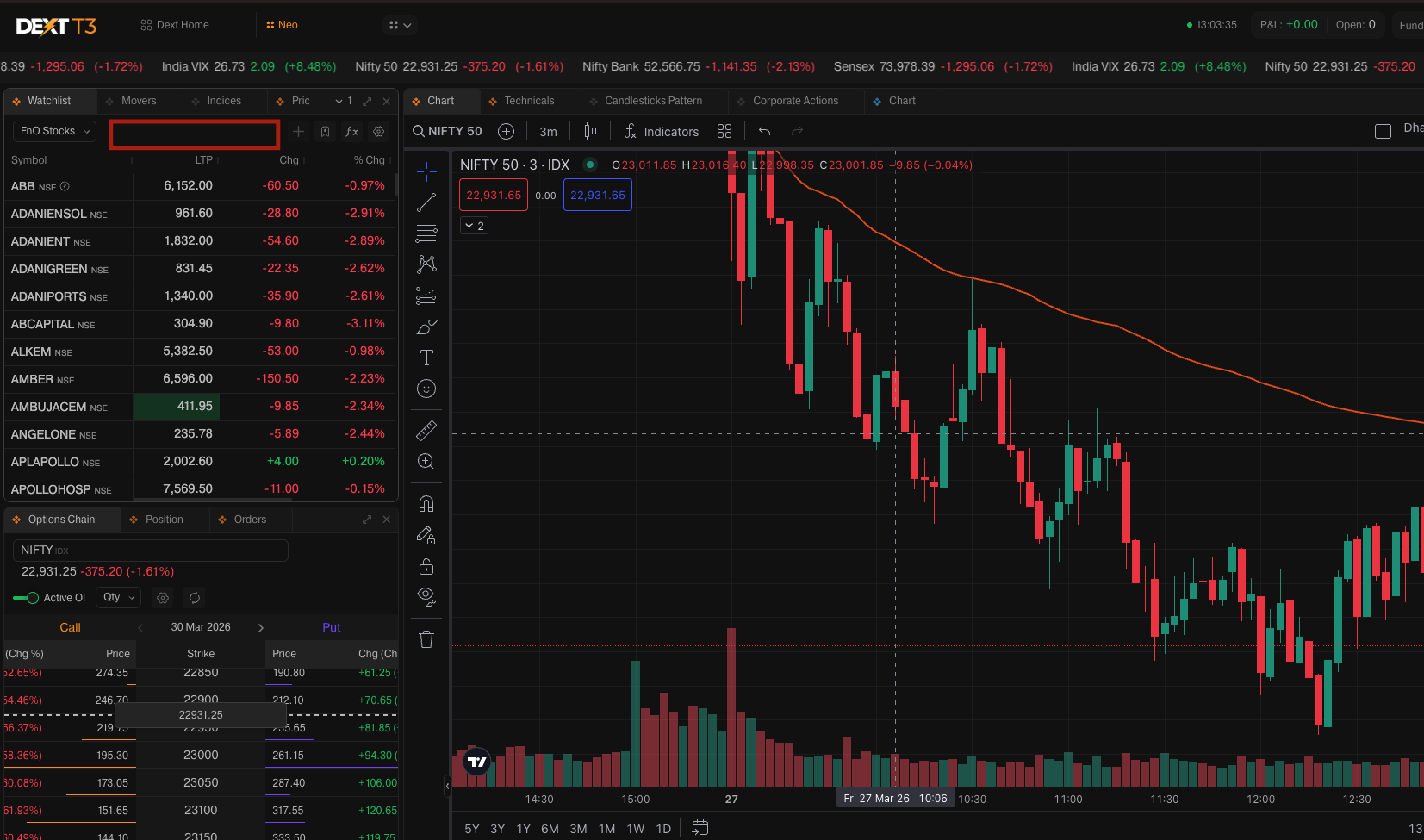This screenshot has width=1424, height=840.
Task: Expand the collapsed indicators legend chevron
Action: click(475, 226)
